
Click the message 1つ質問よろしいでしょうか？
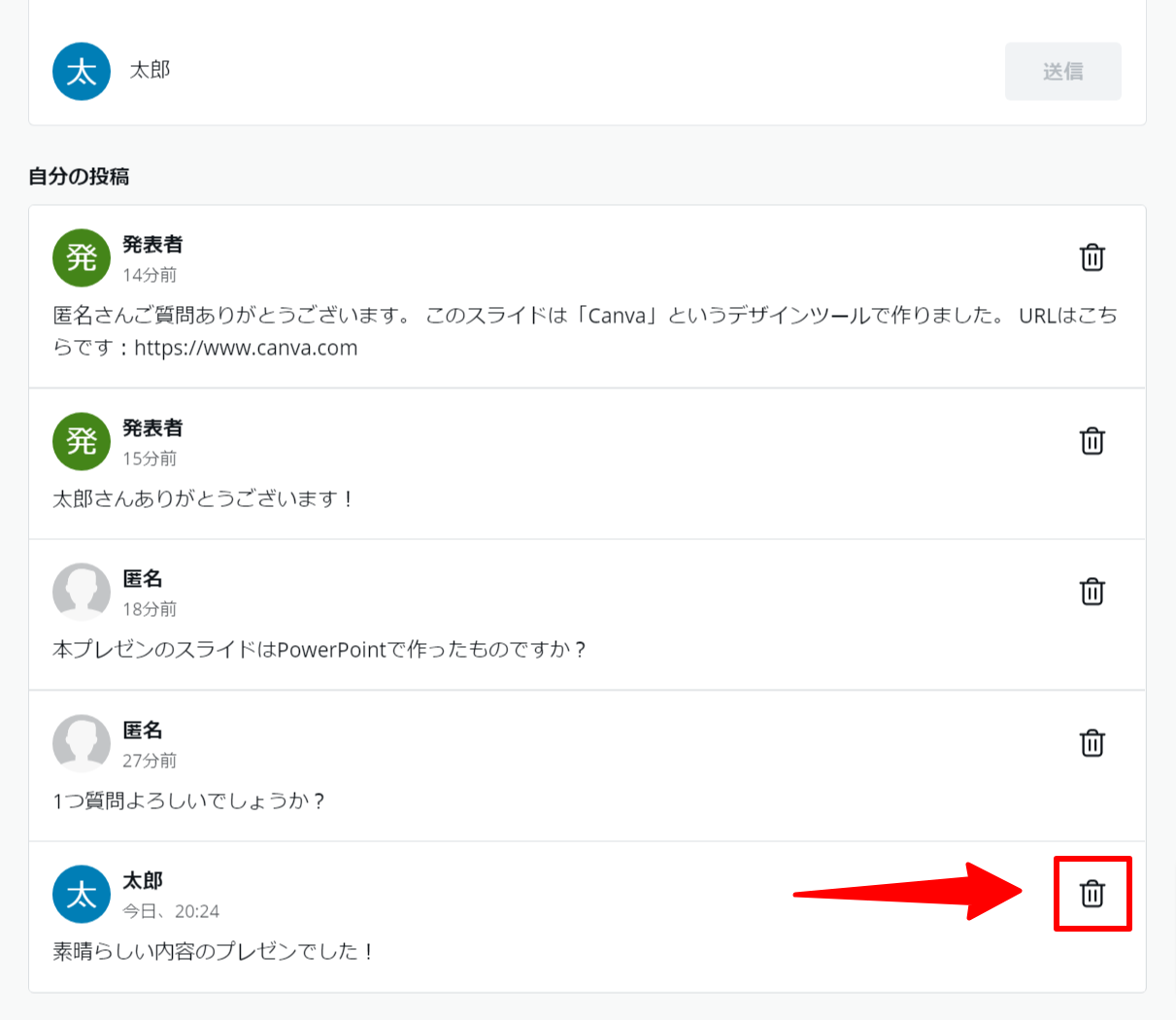click(x=189, y=800)
